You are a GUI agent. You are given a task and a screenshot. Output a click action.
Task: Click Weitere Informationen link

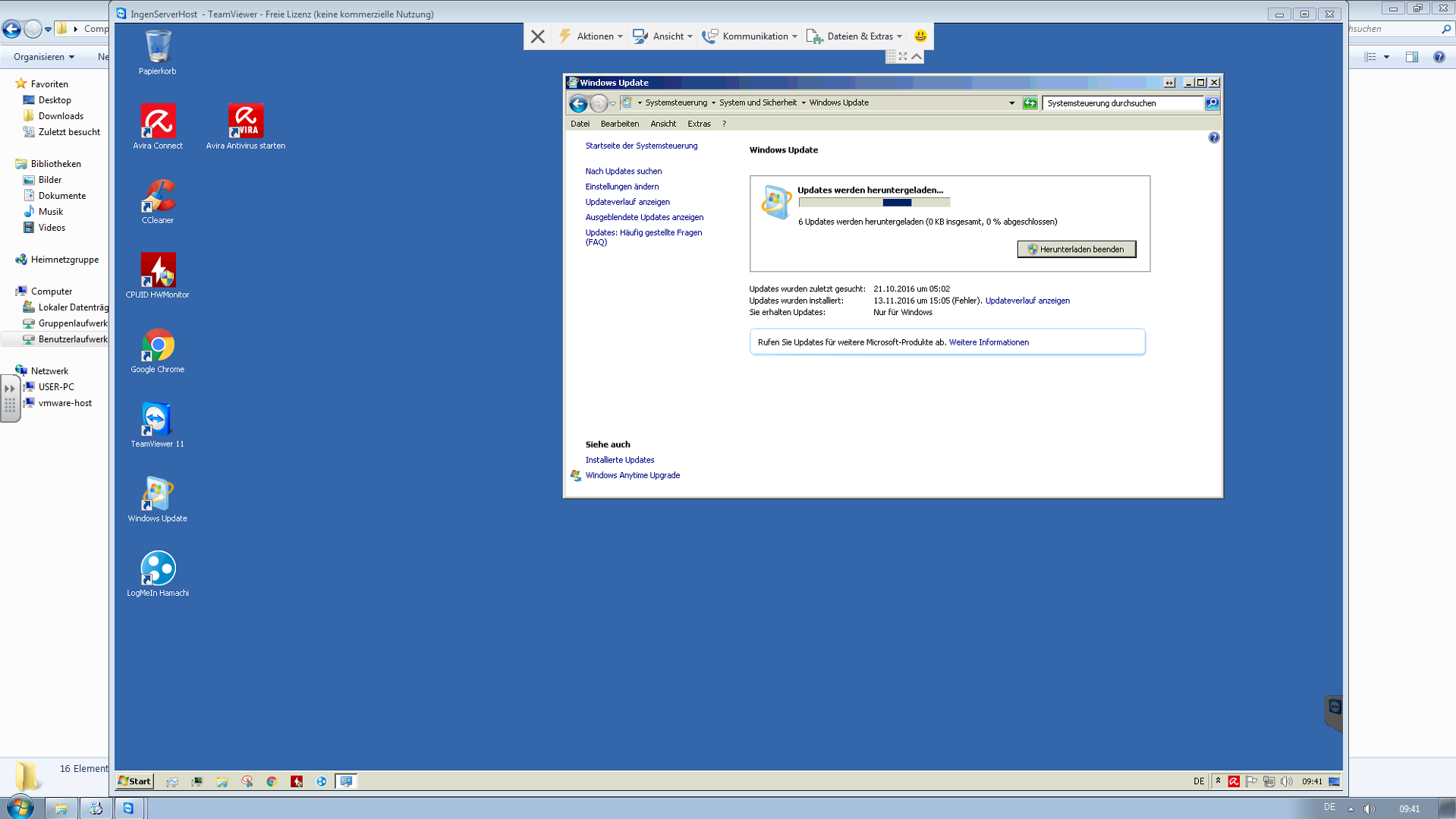(988, 342)
